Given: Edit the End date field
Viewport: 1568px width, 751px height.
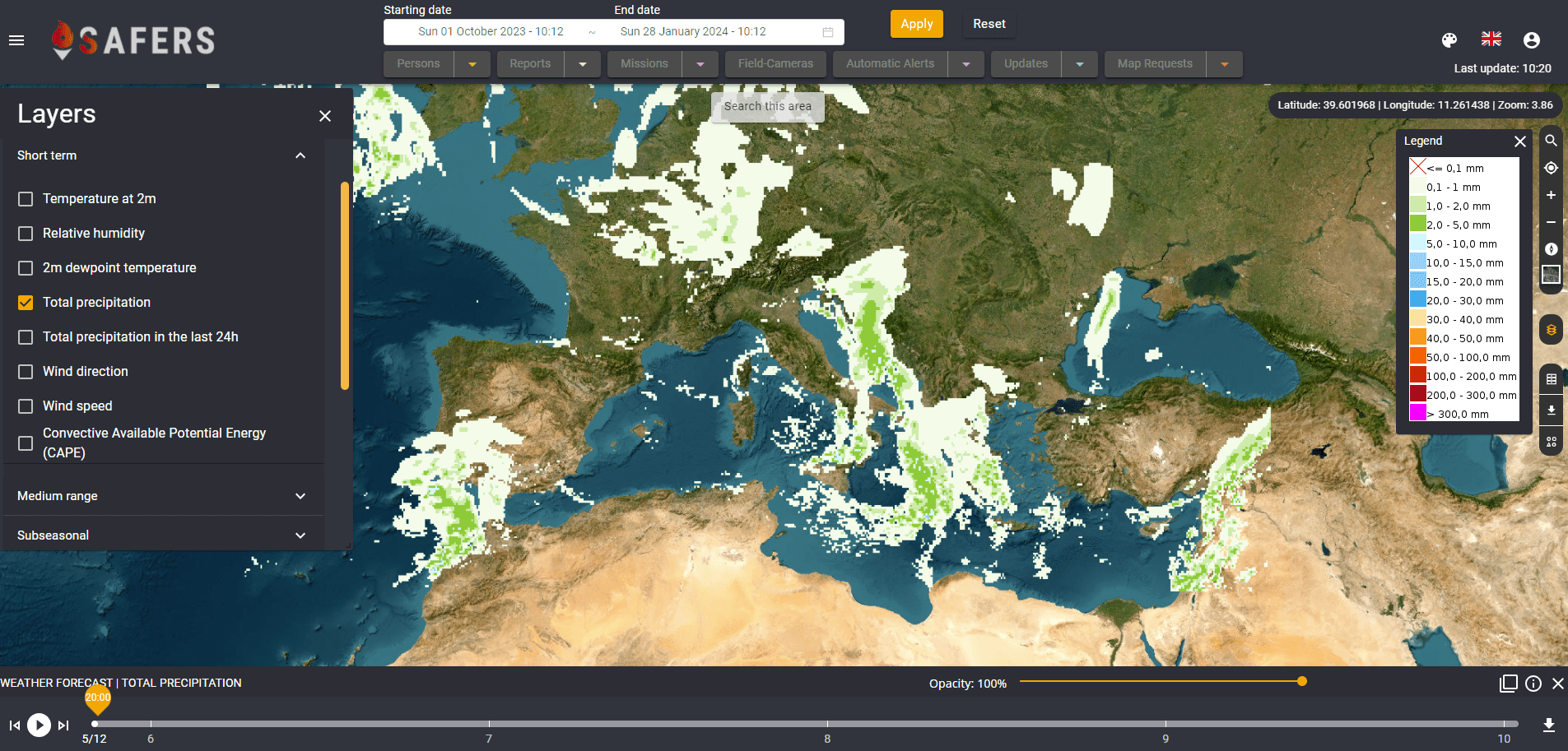Looking at the screenshot, I should (x=693, y=32).
